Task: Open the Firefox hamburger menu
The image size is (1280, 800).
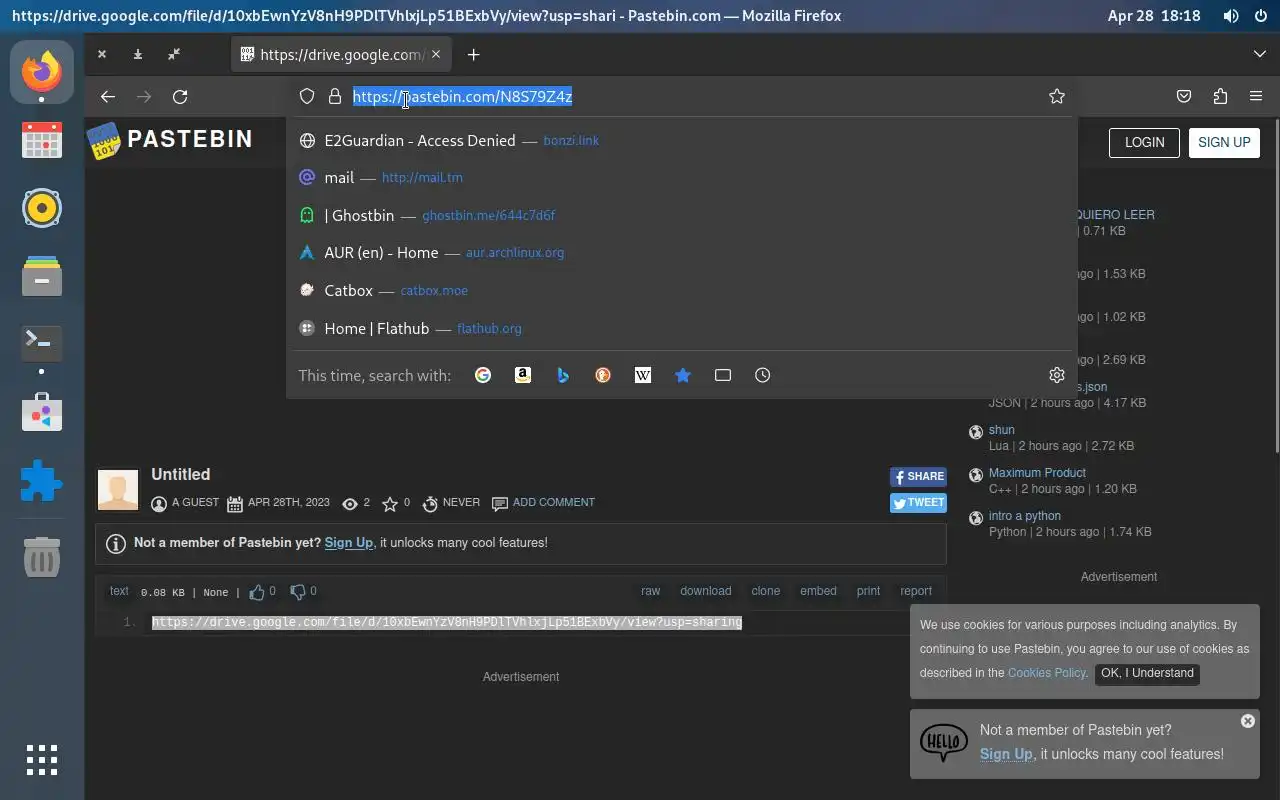Action: (x=1256, y=97)
